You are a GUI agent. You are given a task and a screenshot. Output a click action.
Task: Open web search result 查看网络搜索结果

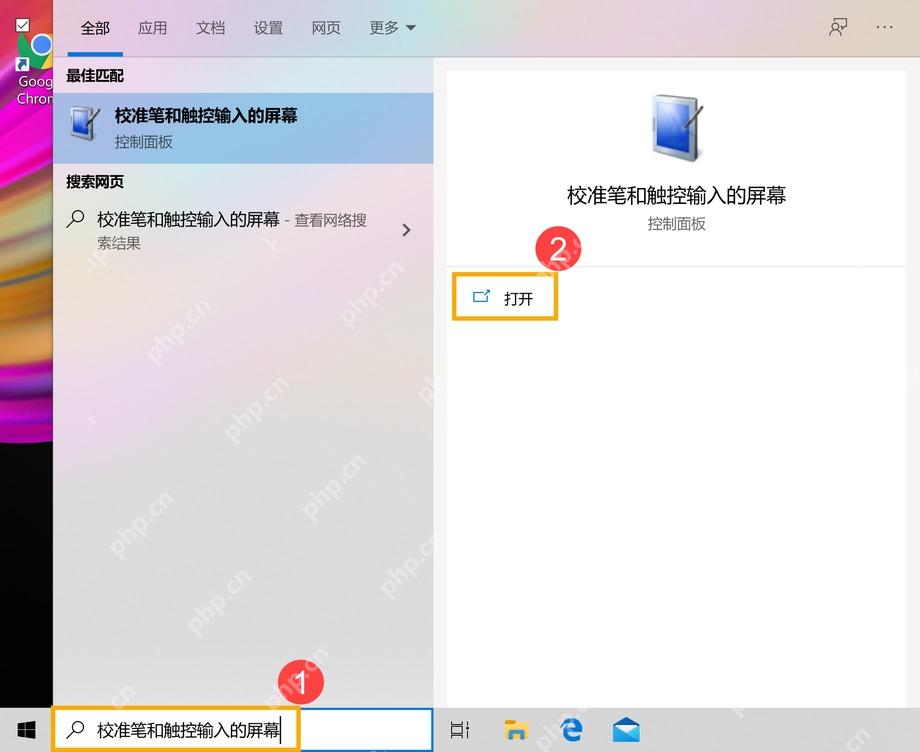click(243, 231)
